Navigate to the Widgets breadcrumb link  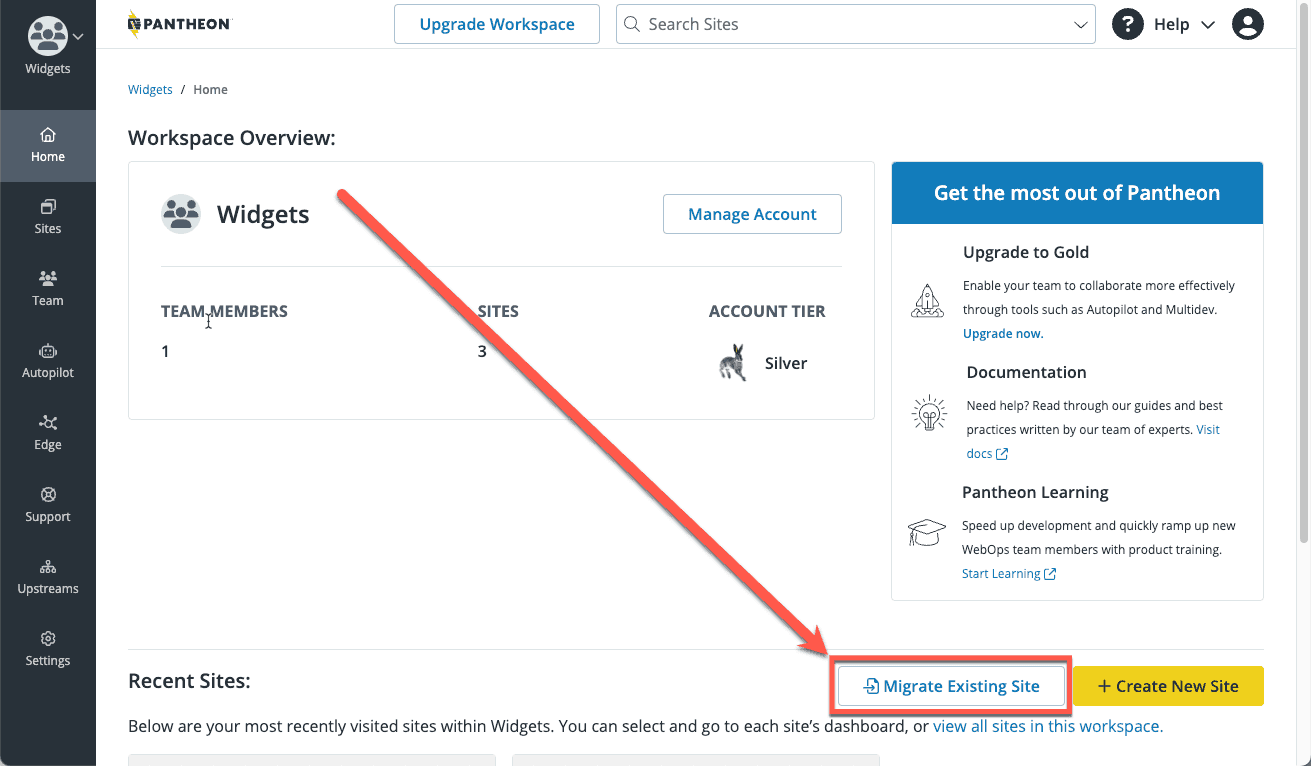point(150,89)
